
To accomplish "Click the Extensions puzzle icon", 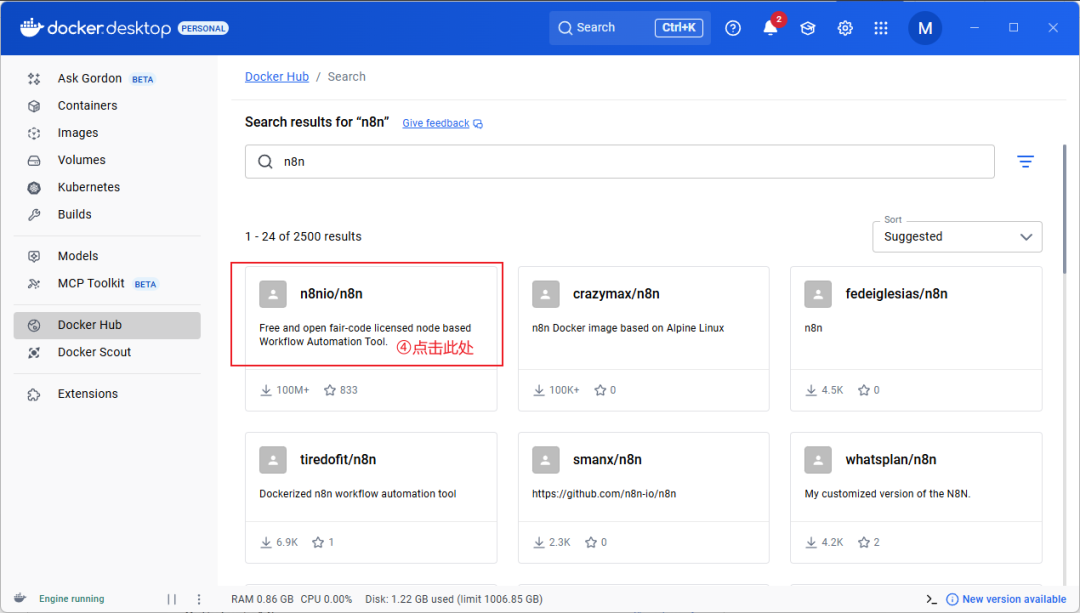I will pyautogui.click(x=34, y=395).
